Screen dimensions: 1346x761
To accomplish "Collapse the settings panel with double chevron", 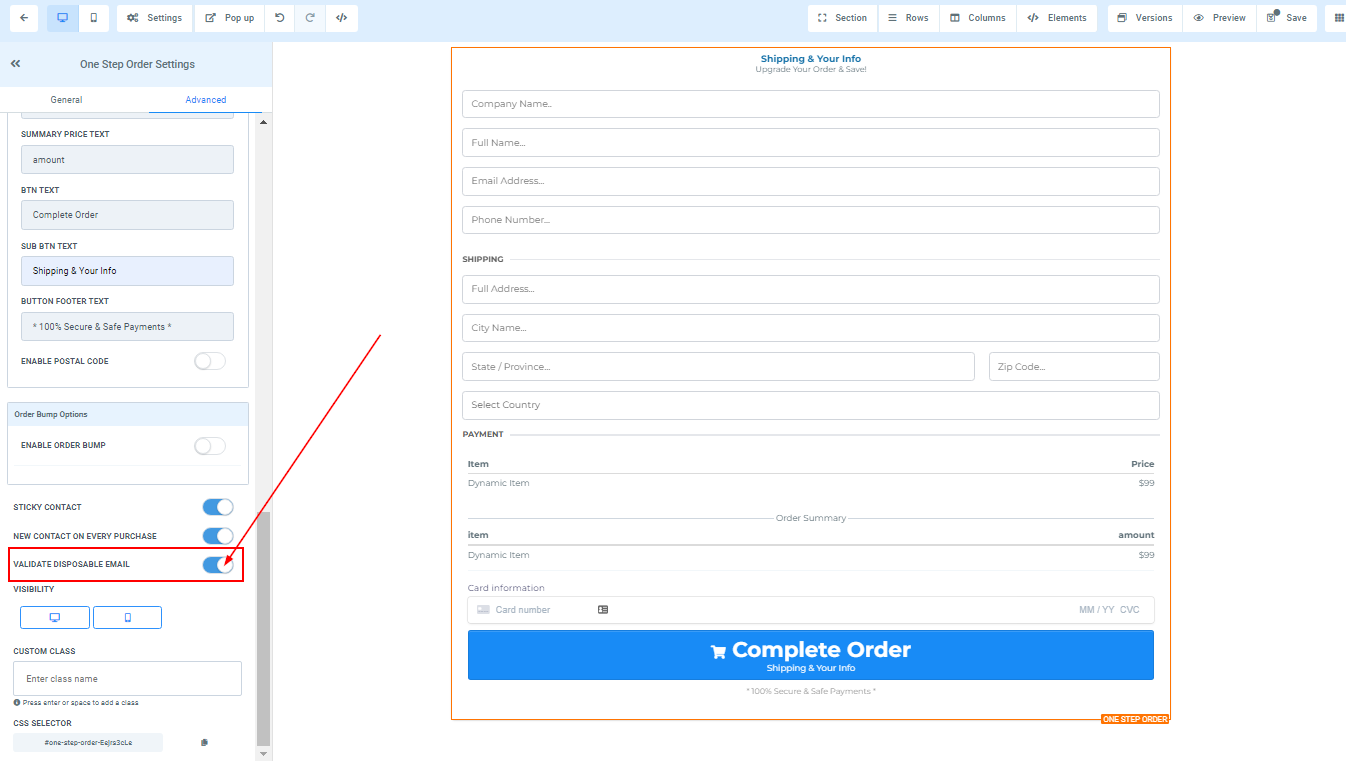I will pos(16,64).
